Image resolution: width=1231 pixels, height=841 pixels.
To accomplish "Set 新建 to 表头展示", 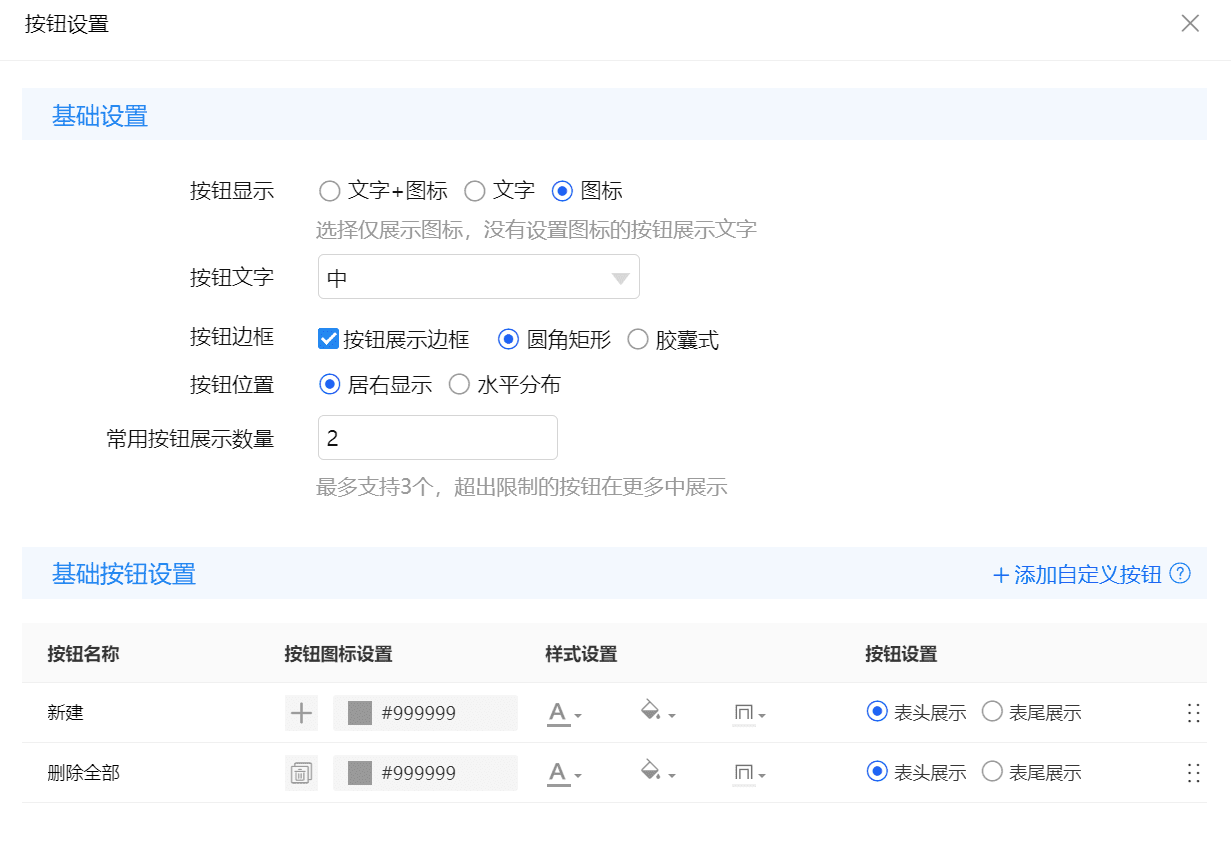I will 877,712.
